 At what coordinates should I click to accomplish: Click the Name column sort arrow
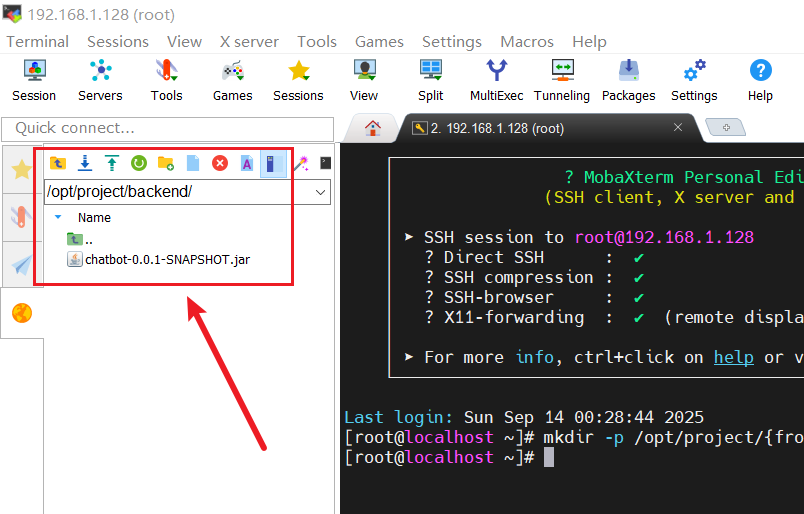point(58,217)
